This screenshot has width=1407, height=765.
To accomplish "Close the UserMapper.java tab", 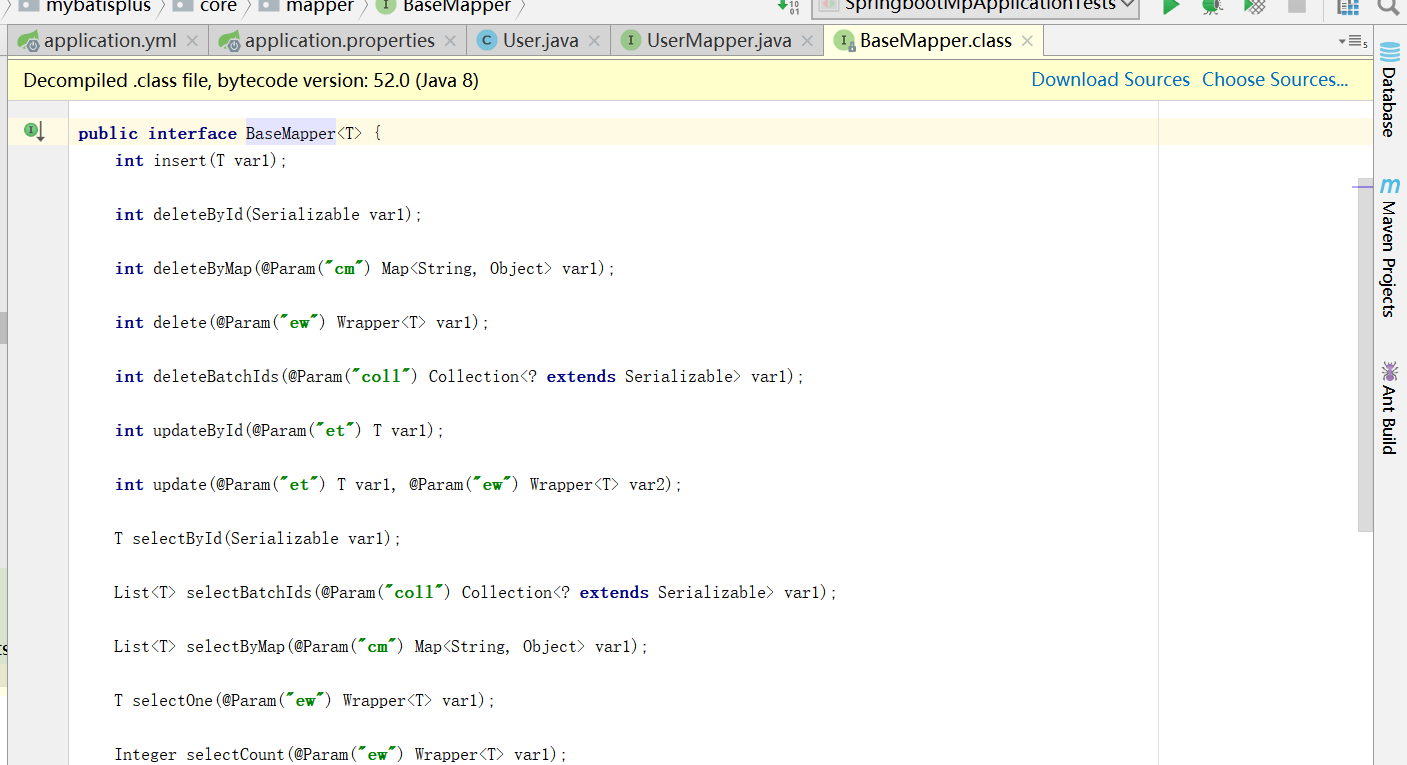I will (807, 41).
